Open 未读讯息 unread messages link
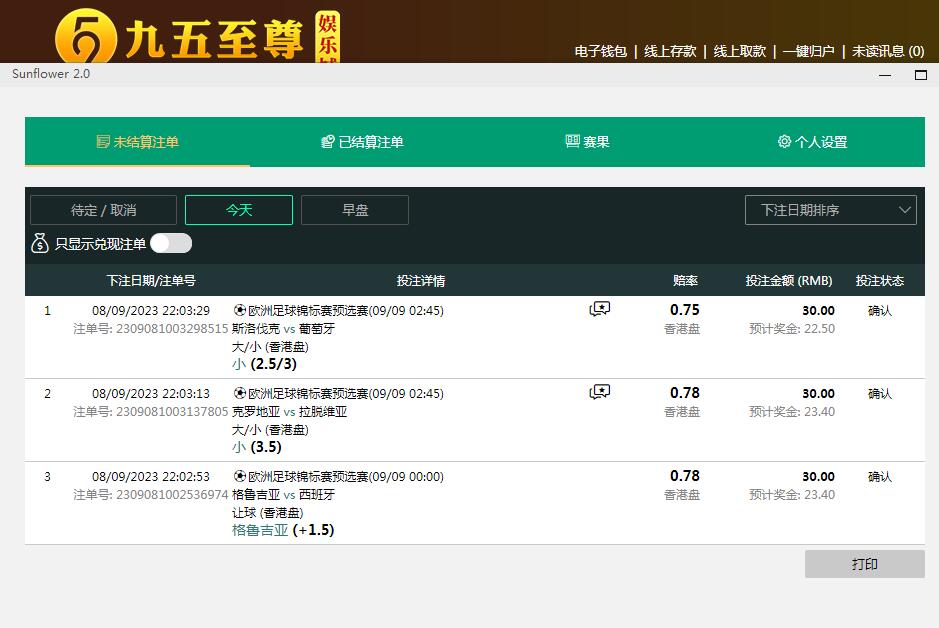This screenshot has width=939, height=628. [x=888, y=51]
